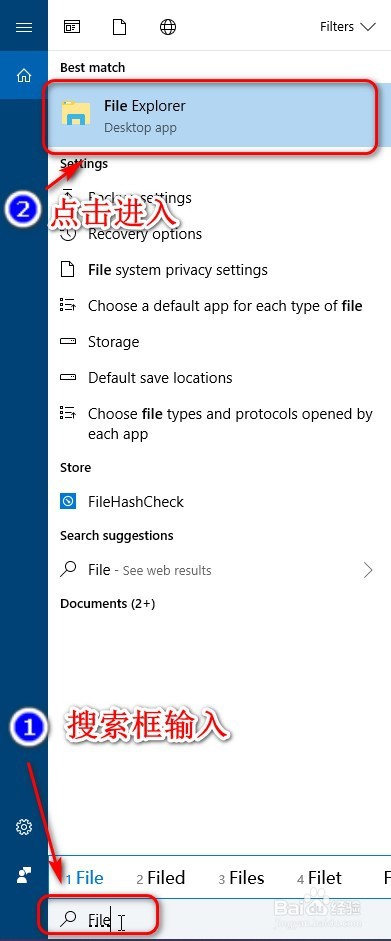Go to Home in the sidebar
391x941 pixels.
click(x=23, y=75)
